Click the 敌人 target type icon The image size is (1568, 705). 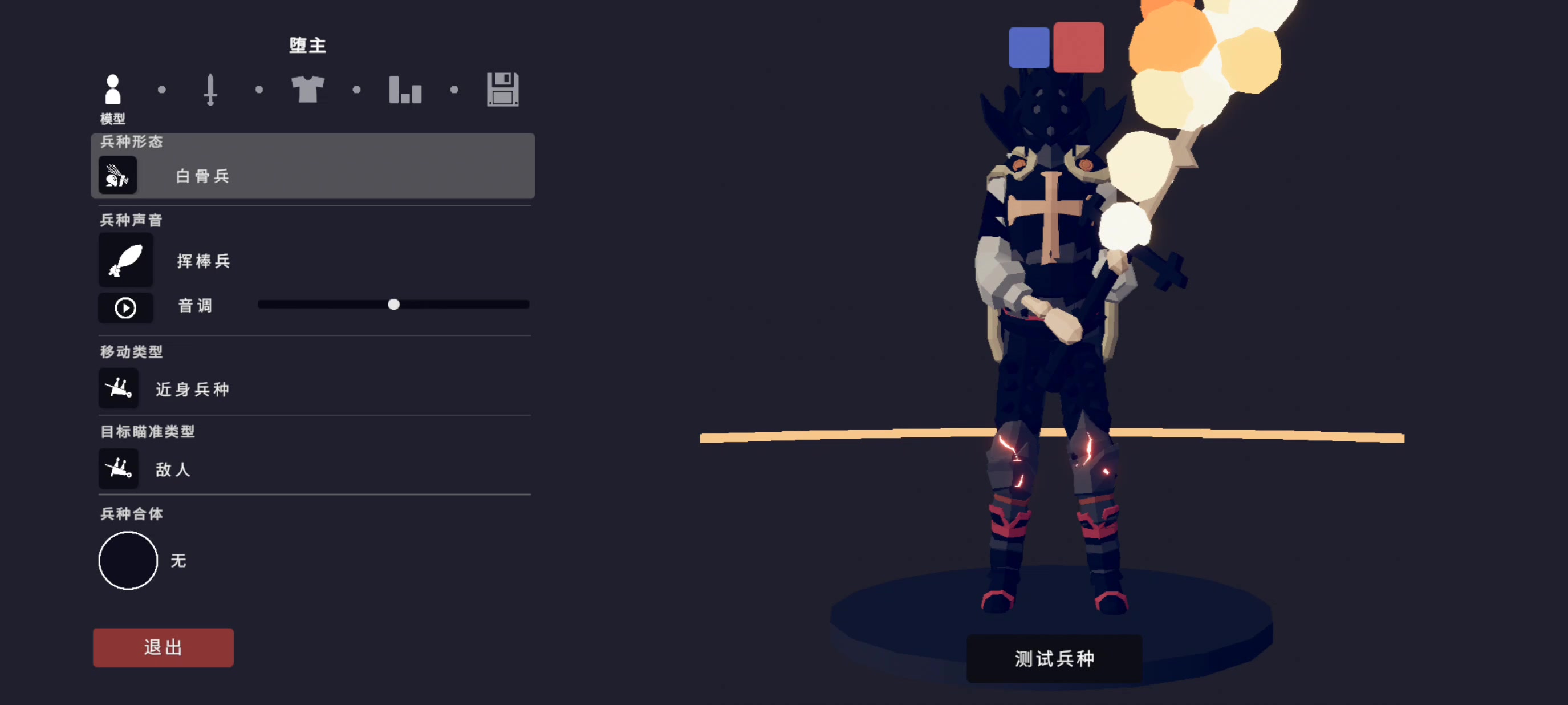pyautogui.click(x=119, y=468)
